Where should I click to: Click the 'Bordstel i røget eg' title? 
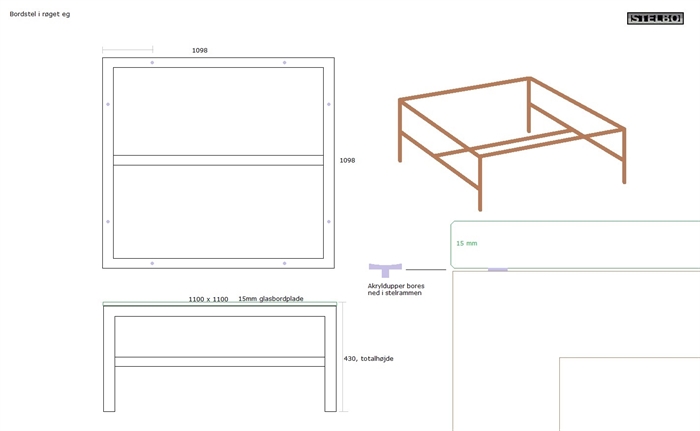click(39, 15)
